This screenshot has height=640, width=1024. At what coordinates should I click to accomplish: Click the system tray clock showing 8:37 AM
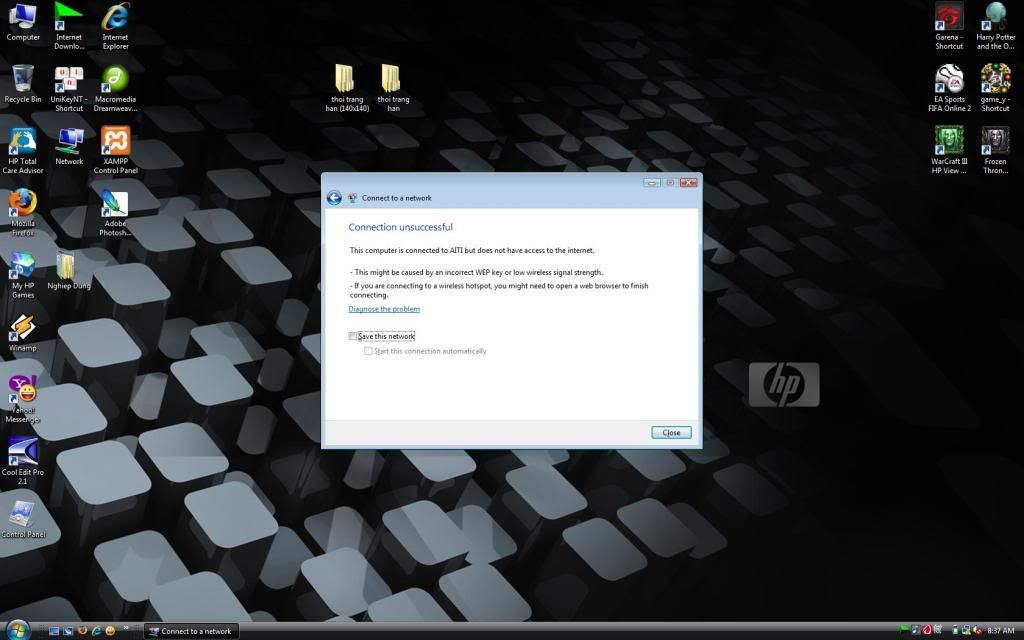click(1000, 631)
